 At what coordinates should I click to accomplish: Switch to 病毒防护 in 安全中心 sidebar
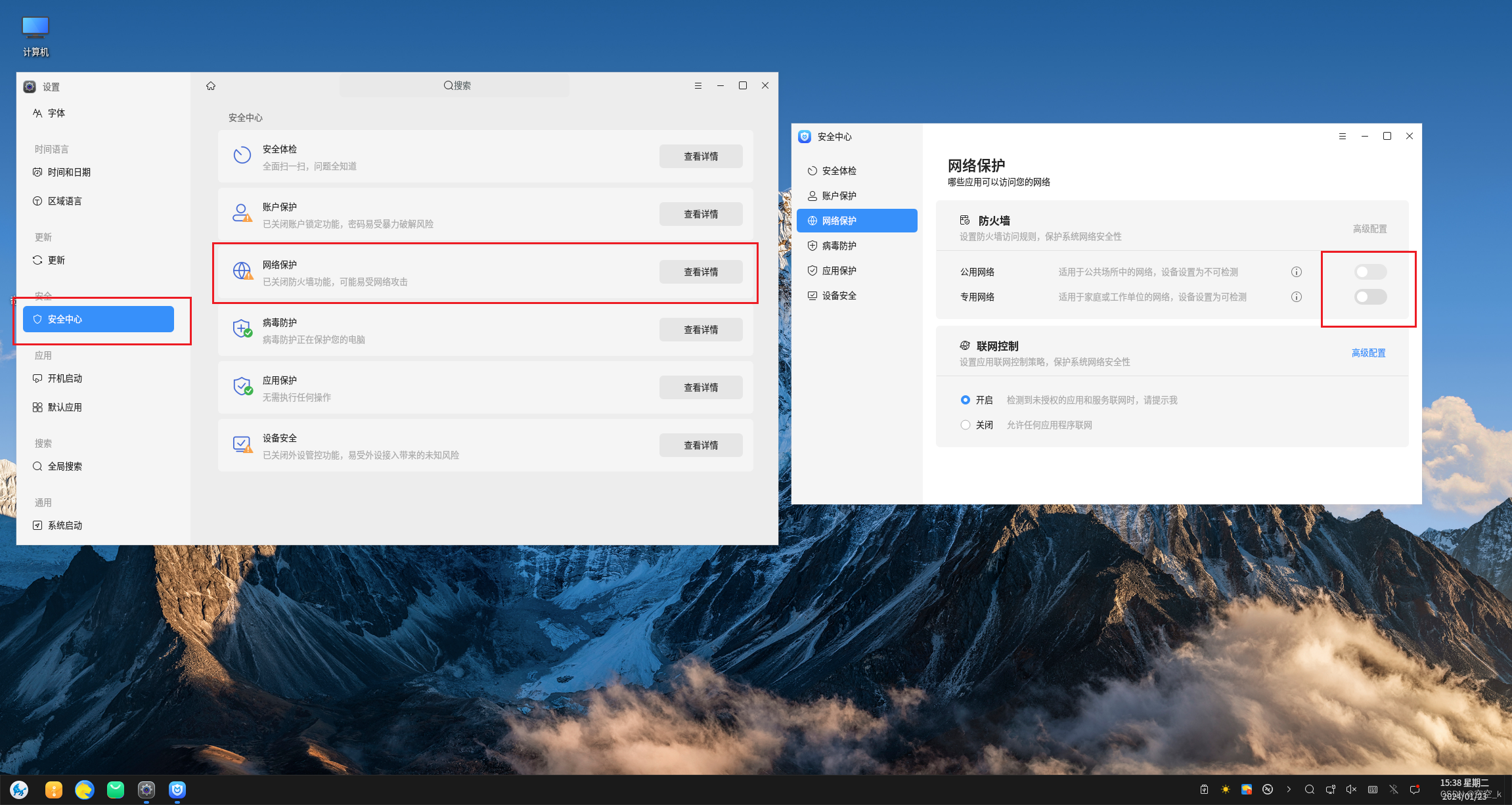click(x=839, y=246)
